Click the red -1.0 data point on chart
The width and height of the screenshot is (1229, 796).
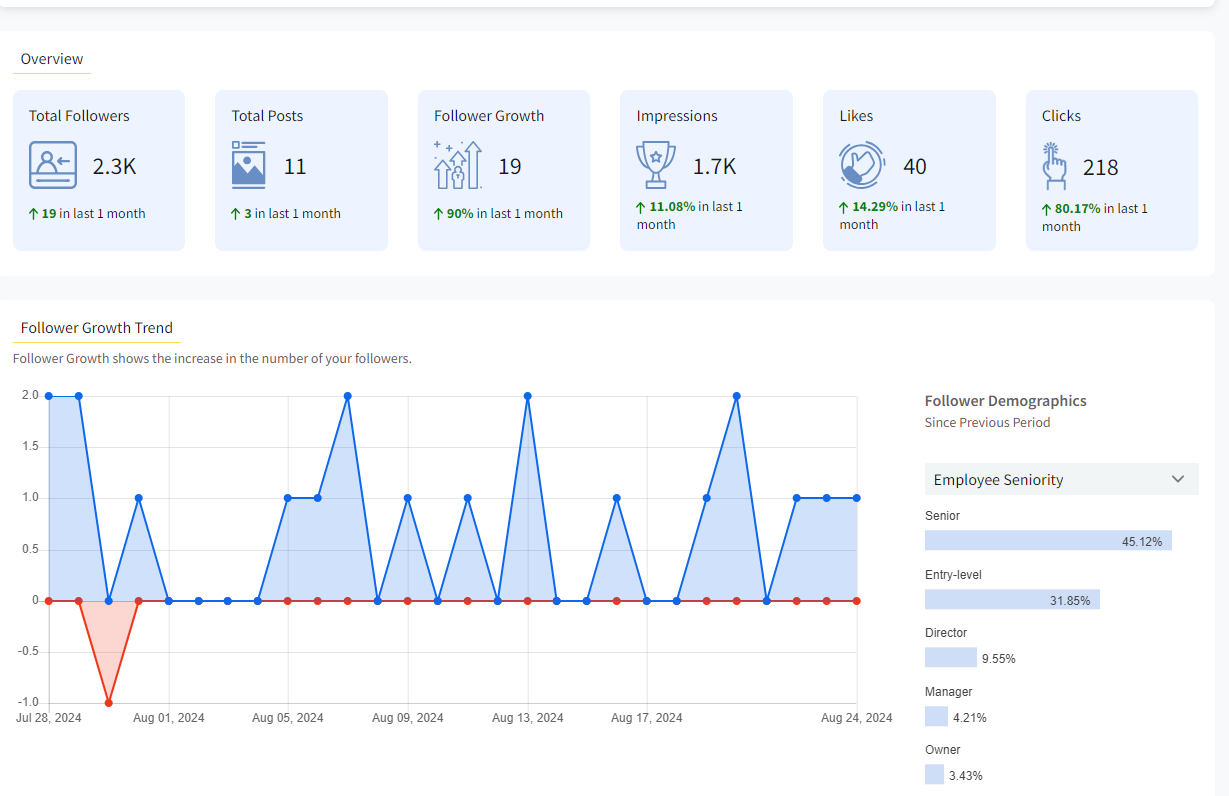(x=108, y=703)
